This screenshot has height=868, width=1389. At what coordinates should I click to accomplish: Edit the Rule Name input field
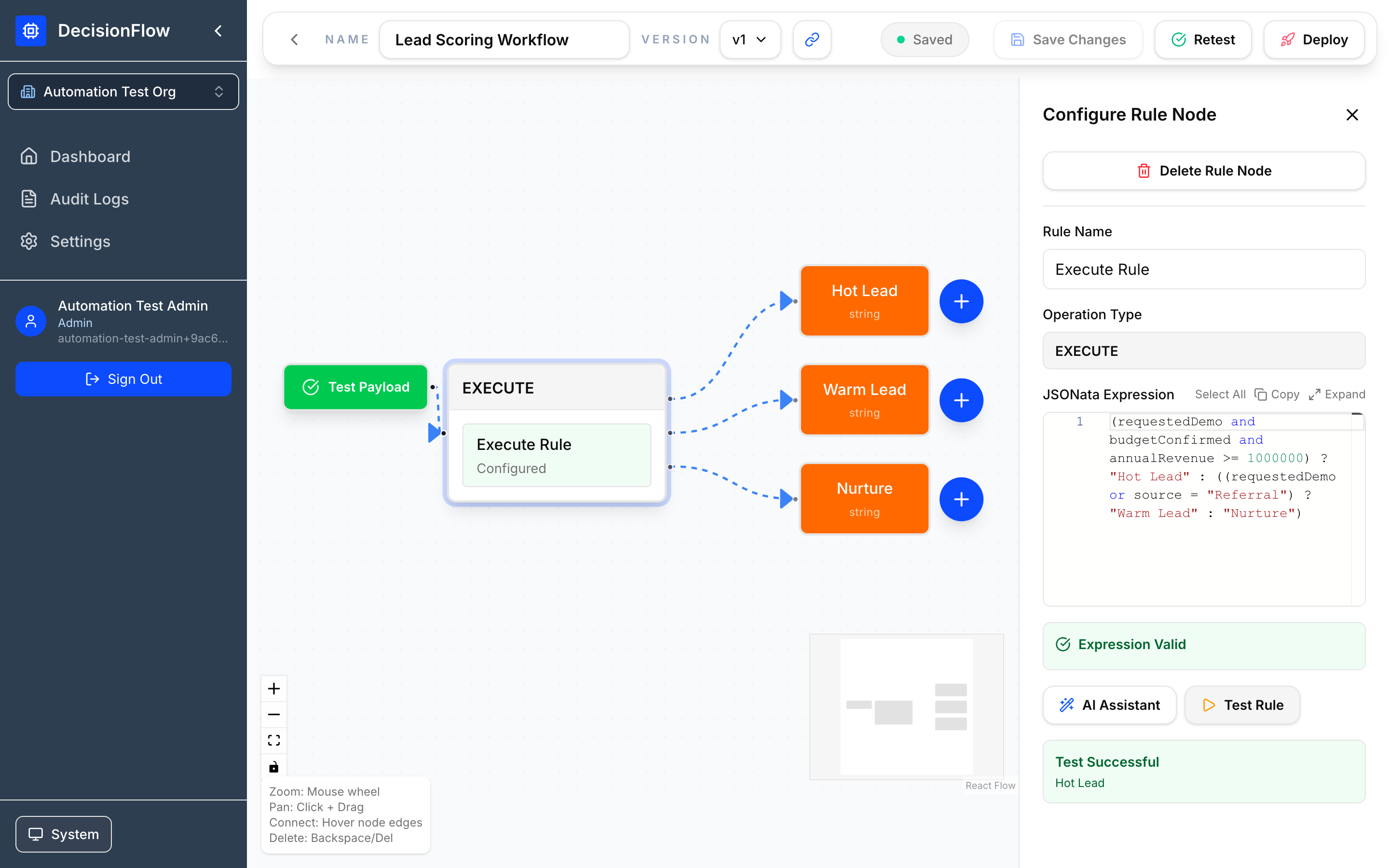pos(1204,269)
